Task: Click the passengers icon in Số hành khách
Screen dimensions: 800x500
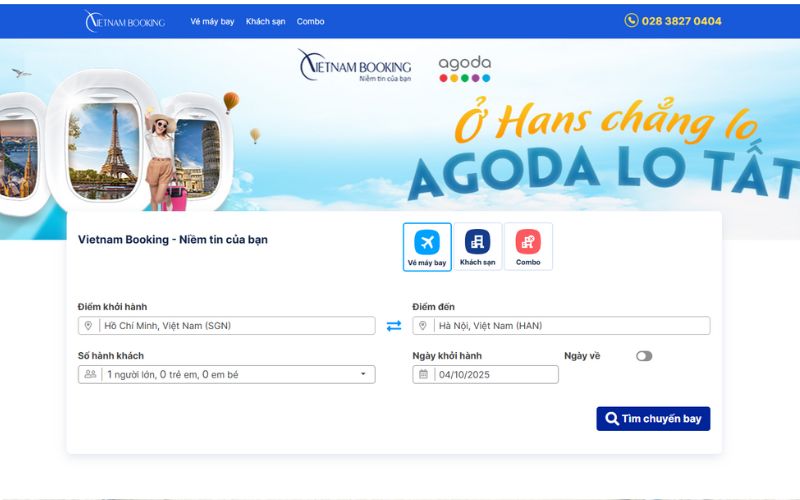Action: (x=90, y=374)
